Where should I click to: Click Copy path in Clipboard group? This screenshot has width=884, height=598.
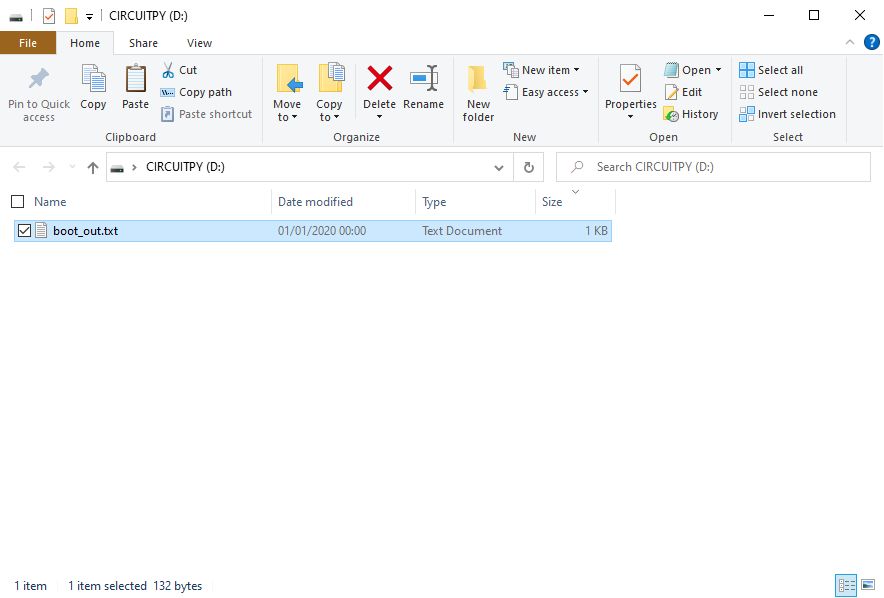pos(196,92)
